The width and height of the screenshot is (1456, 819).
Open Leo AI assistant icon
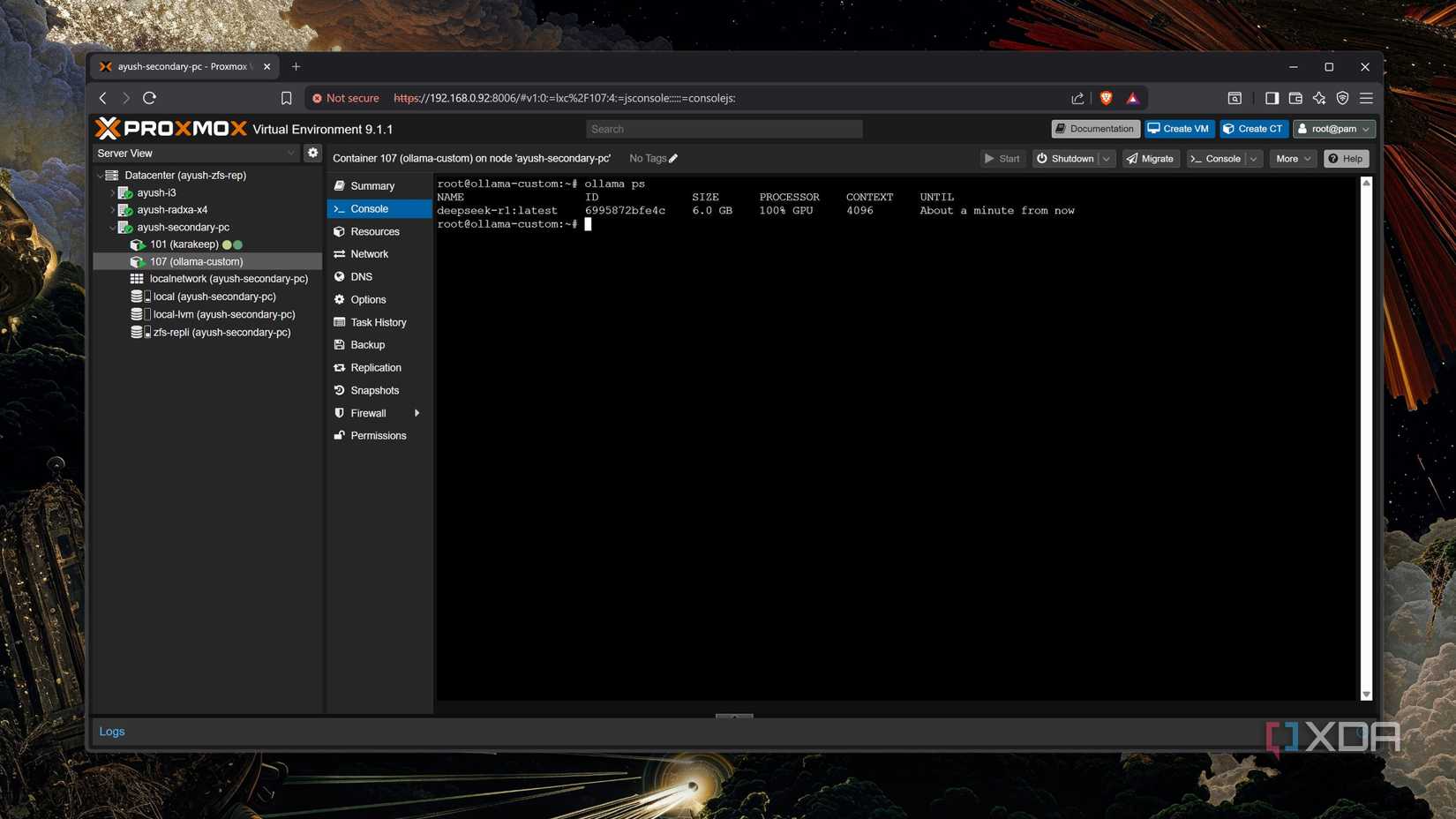[1319, 98]
